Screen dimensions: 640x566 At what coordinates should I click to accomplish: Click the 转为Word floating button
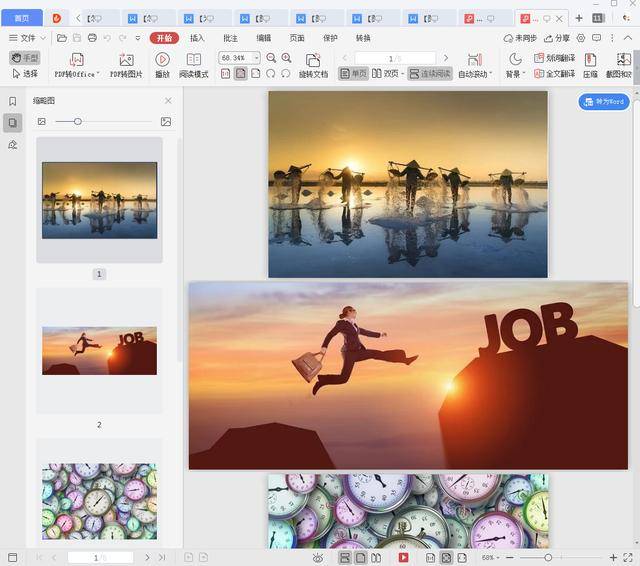[x=604, y=102]
